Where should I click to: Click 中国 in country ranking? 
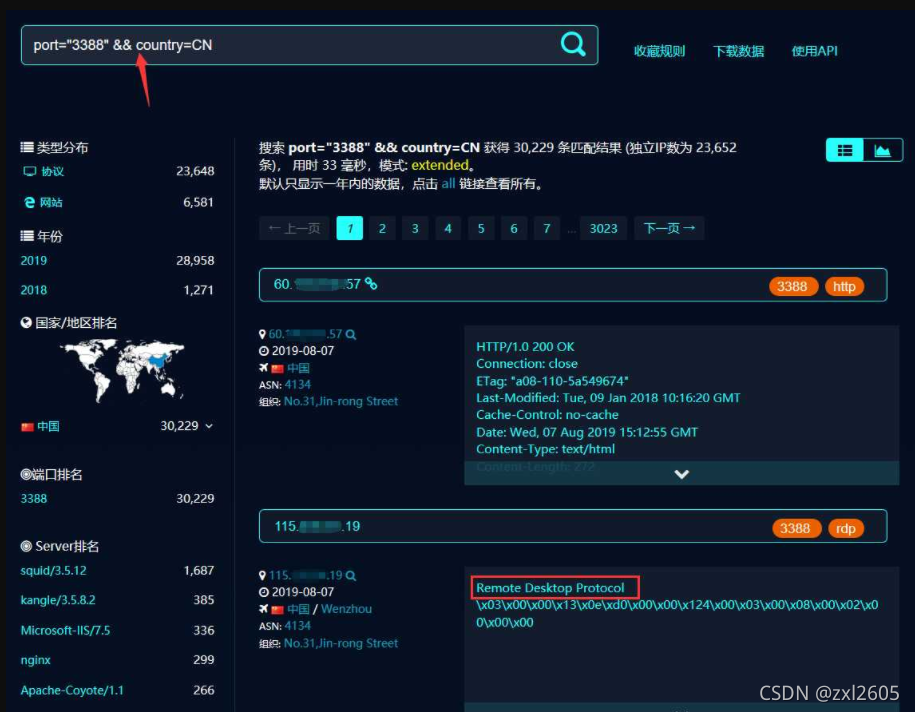48,427
